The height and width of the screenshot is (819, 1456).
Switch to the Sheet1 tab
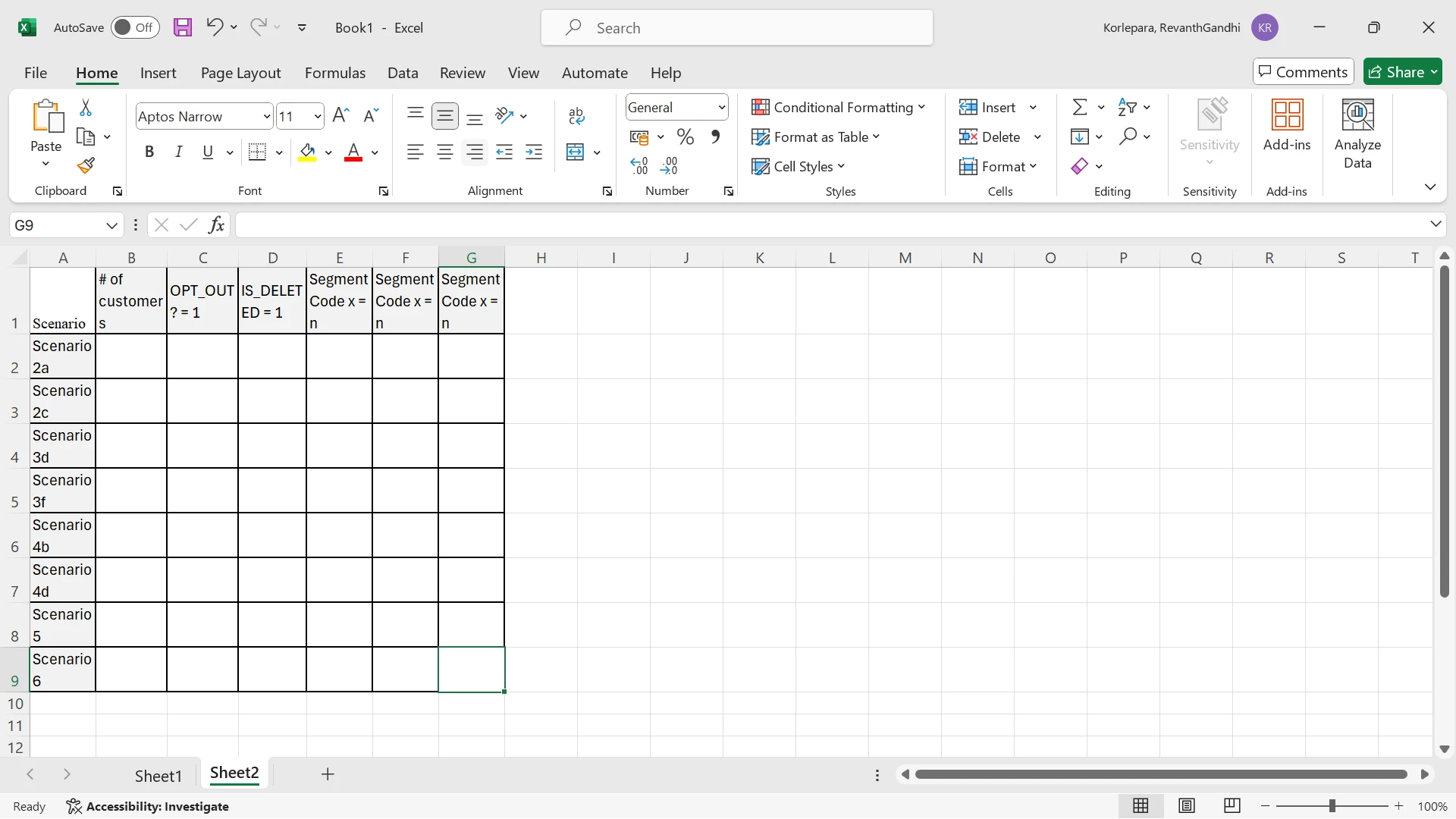pyautogui.click(x=158, y=775)
